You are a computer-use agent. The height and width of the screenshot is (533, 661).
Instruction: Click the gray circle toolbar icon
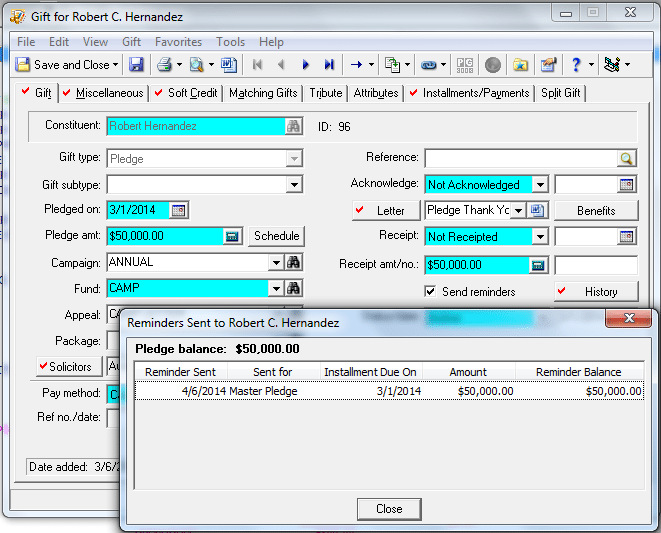click(493, 65)
